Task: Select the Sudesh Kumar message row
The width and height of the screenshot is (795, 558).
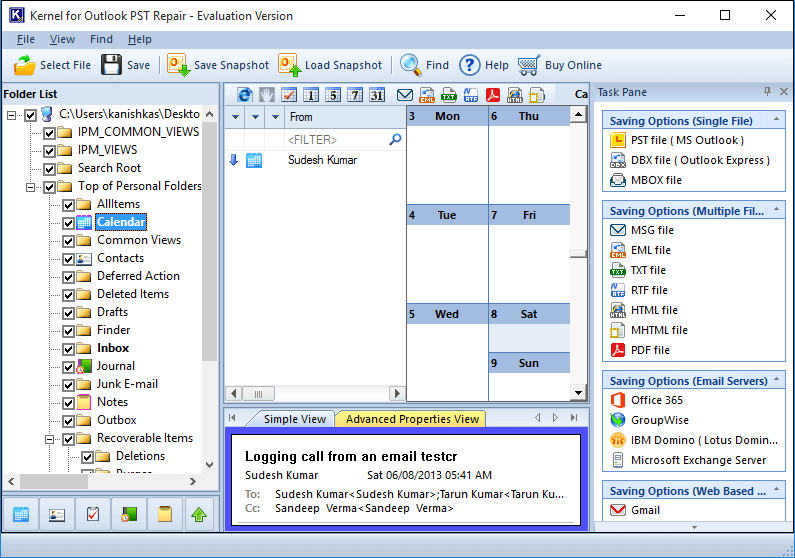Action: (314, 160)
